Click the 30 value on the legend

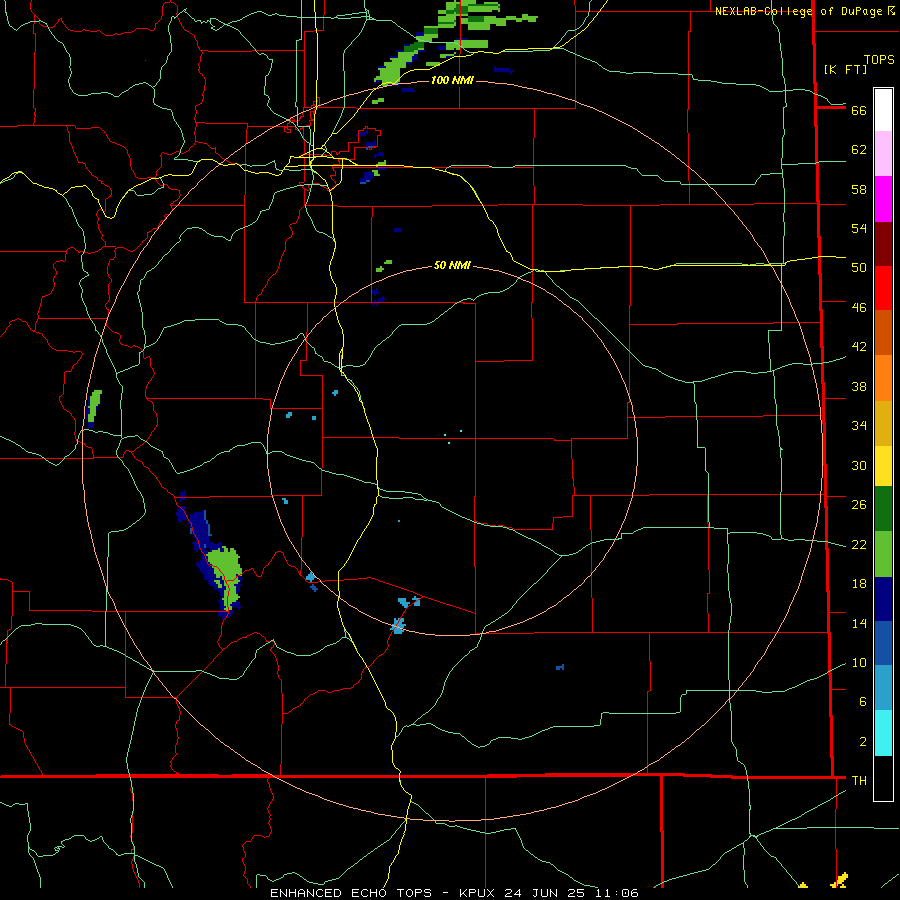[859, 465]
